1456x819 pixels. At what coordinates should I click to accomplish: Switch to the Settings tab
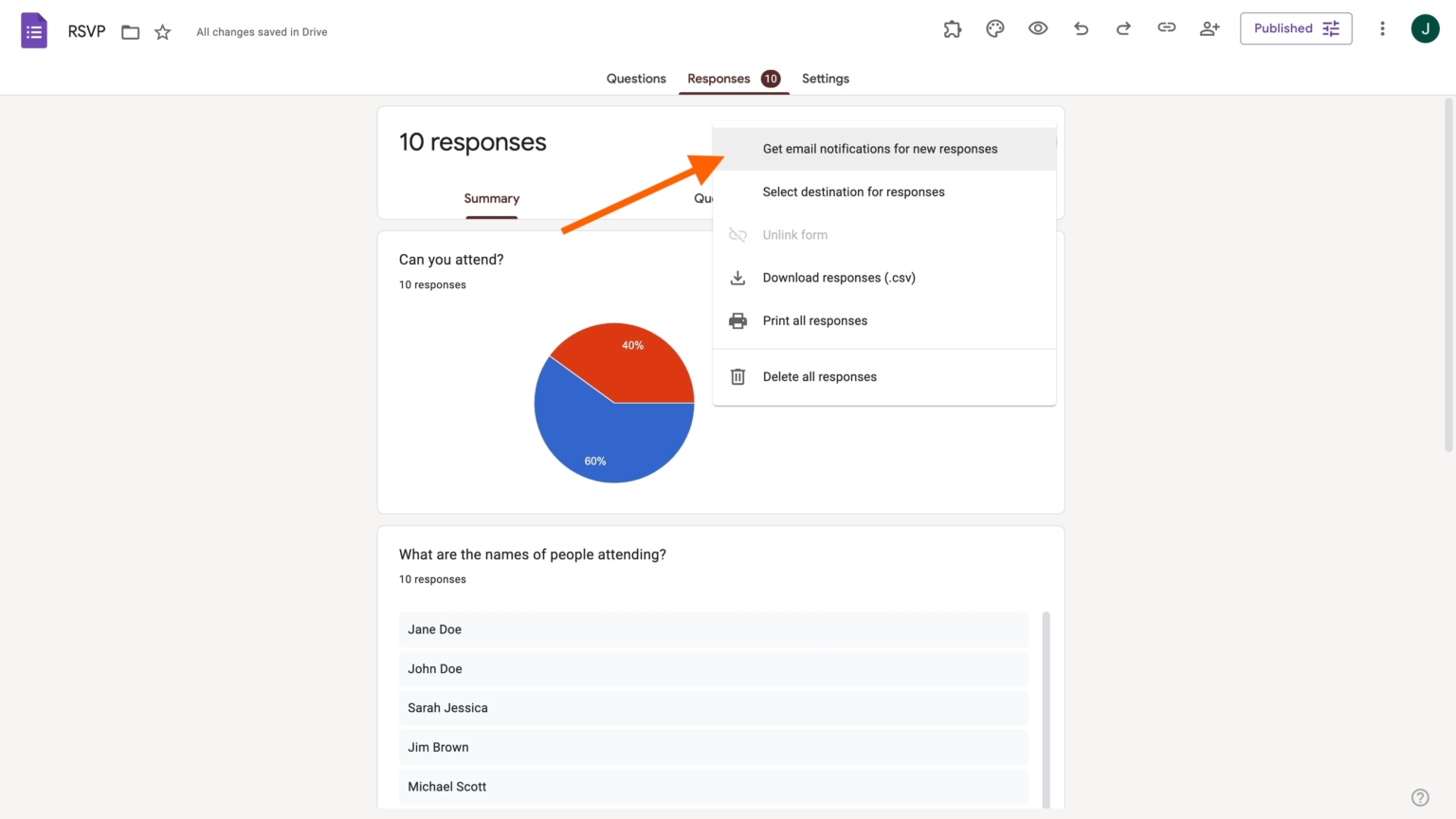pos(825,79)
